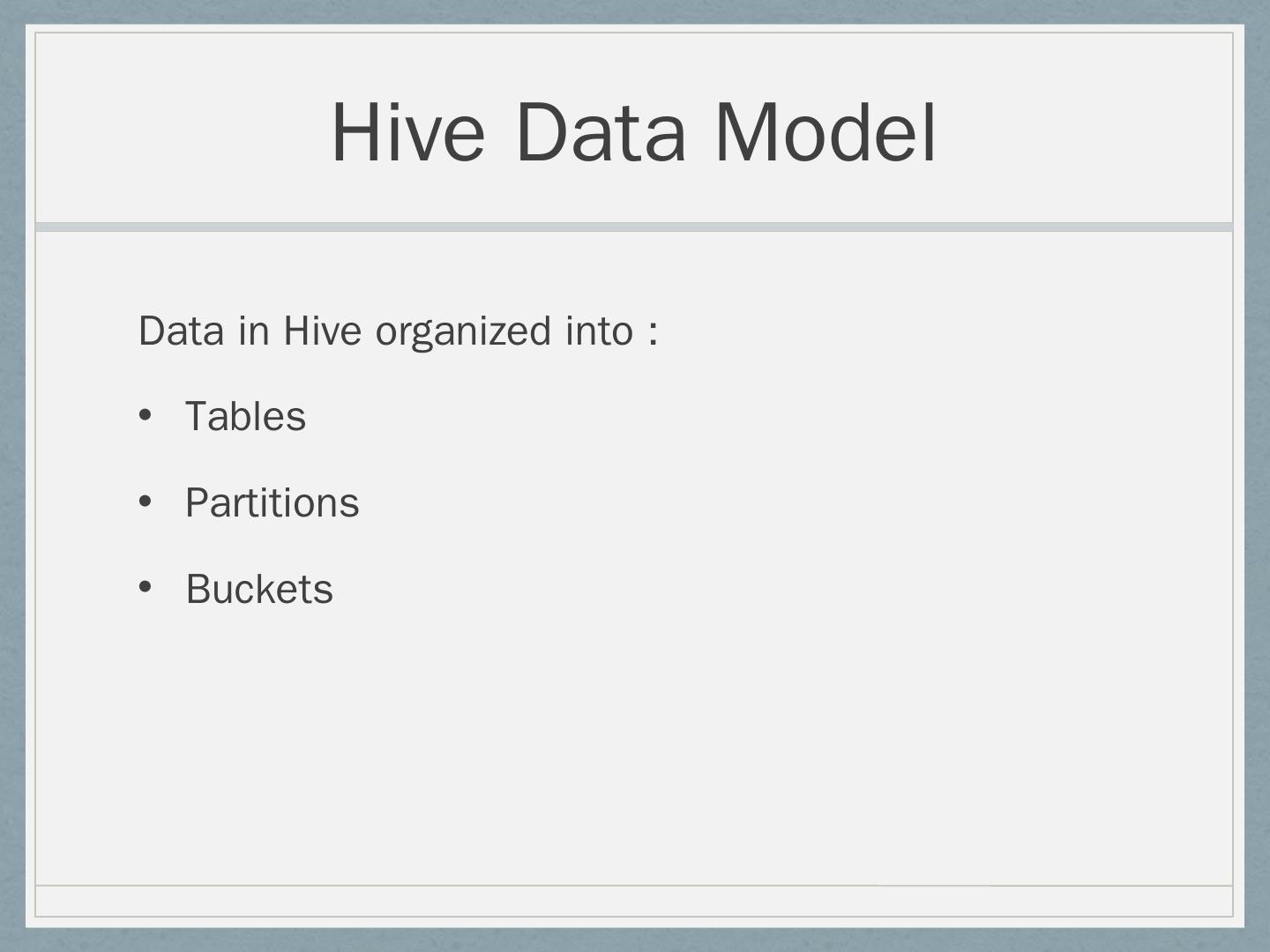Image resolution: width=1270 pixels, height=952 pixels.
Task: Click the "Hive Data Model" slide title
Action: point(633,132)
